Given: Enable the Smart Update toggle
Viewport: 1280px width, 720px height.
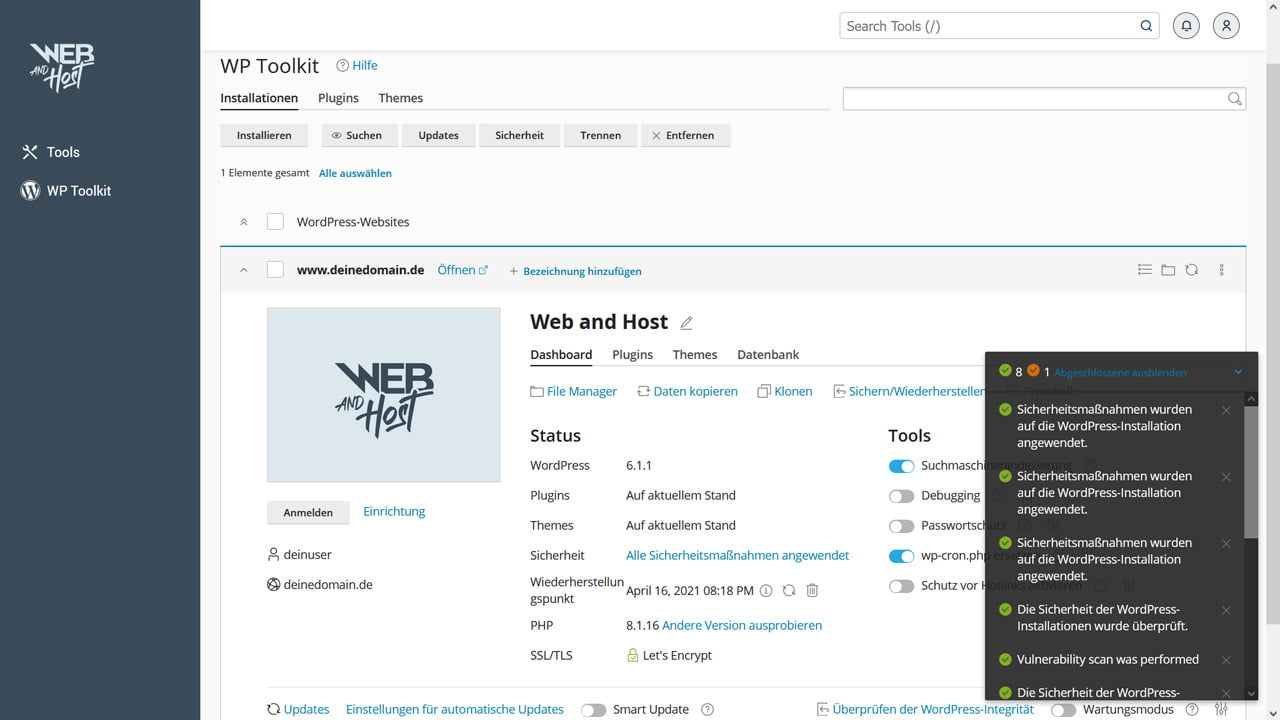Looking at the screenshot, I should tap(593, 709).
